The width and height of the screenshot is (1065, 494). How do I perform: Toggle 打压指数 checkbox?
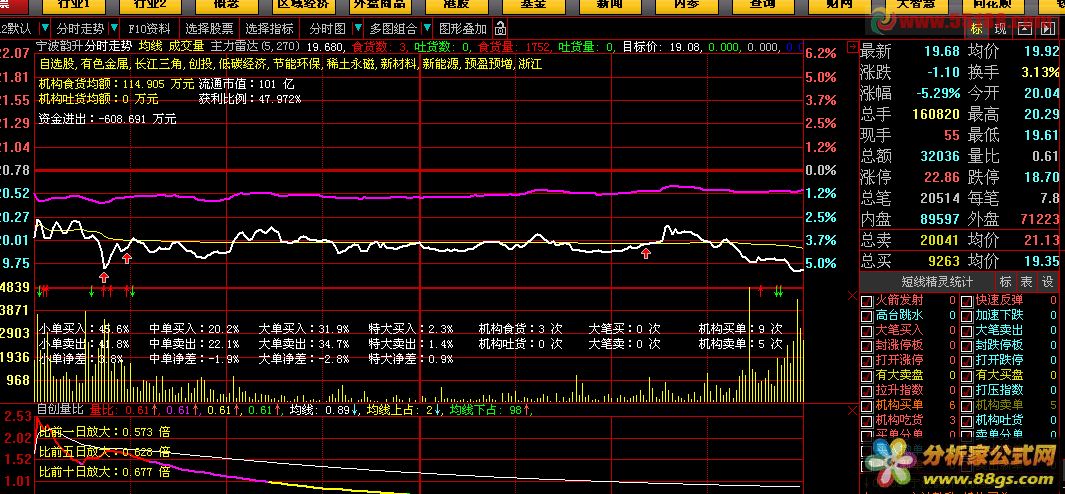click(x=967, y=390)
